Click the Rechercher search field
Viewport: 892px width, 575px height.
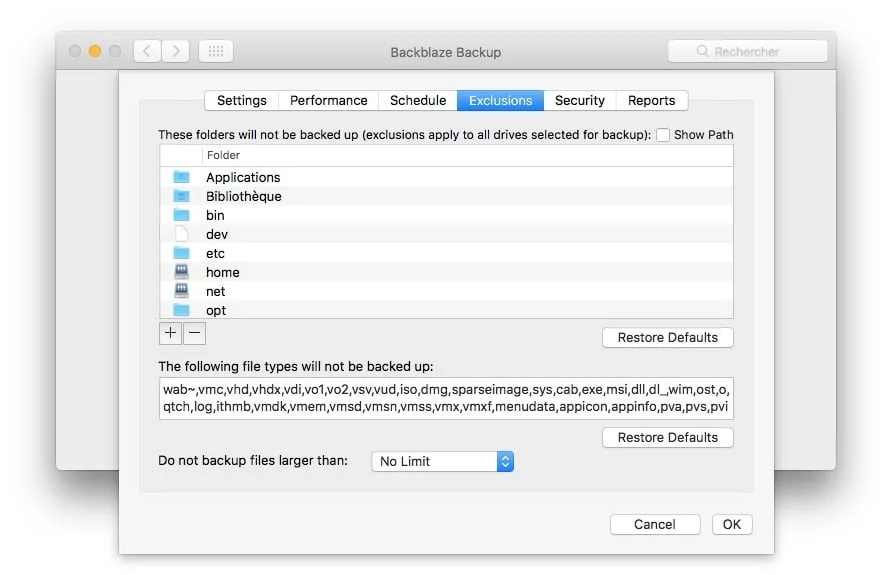(x=748, y=51)
